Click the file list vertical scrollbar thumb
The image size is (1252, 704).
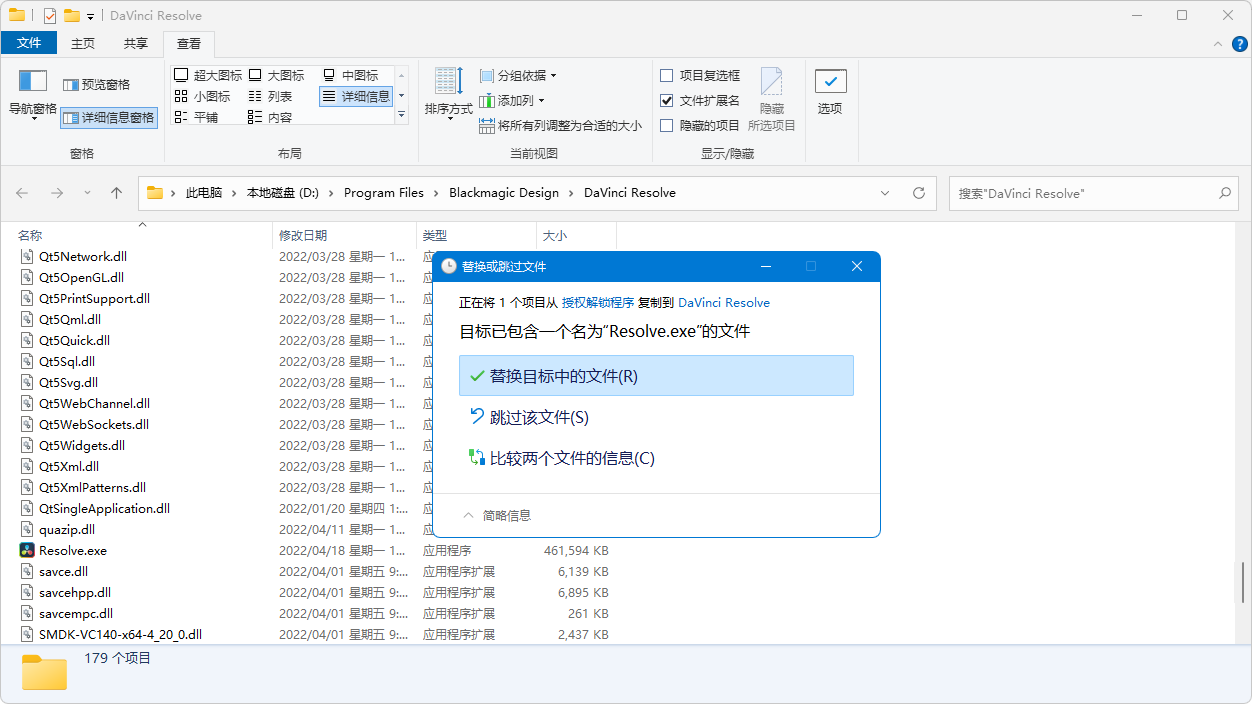[1243, 583]
